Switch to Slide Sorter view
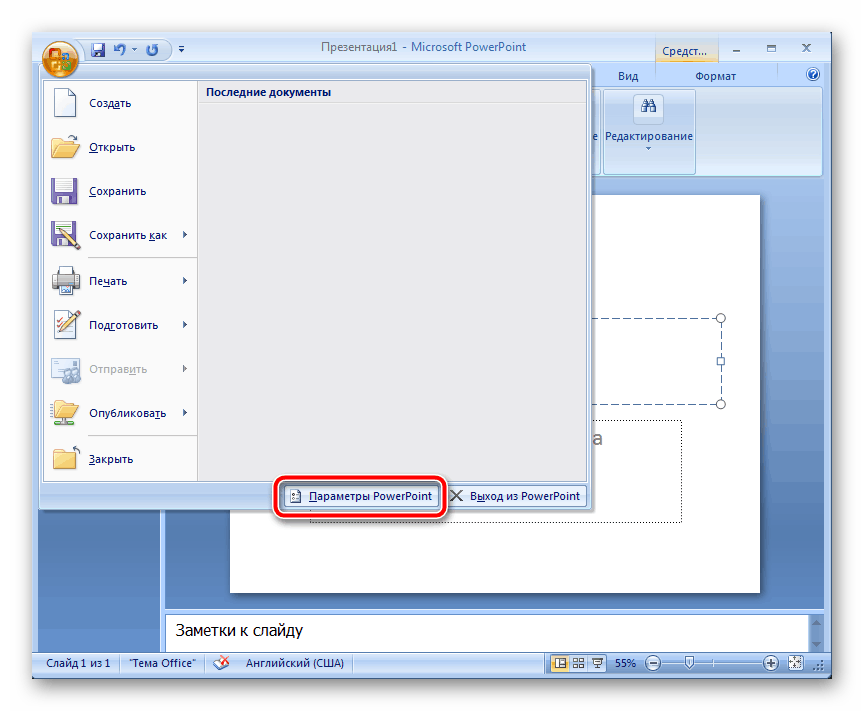Viewport: 864px width, 711px height. tap(579, 662)
